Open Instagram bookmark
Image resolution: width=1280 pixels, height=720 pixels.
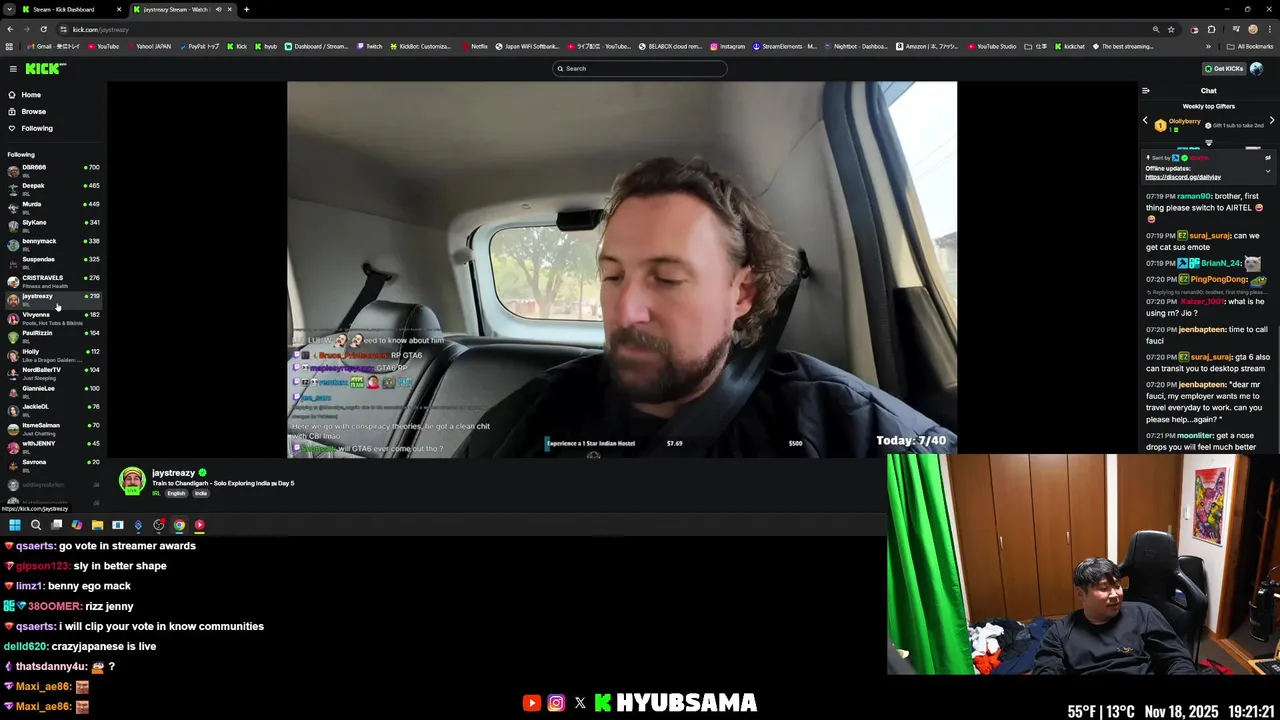pos(728,46)
